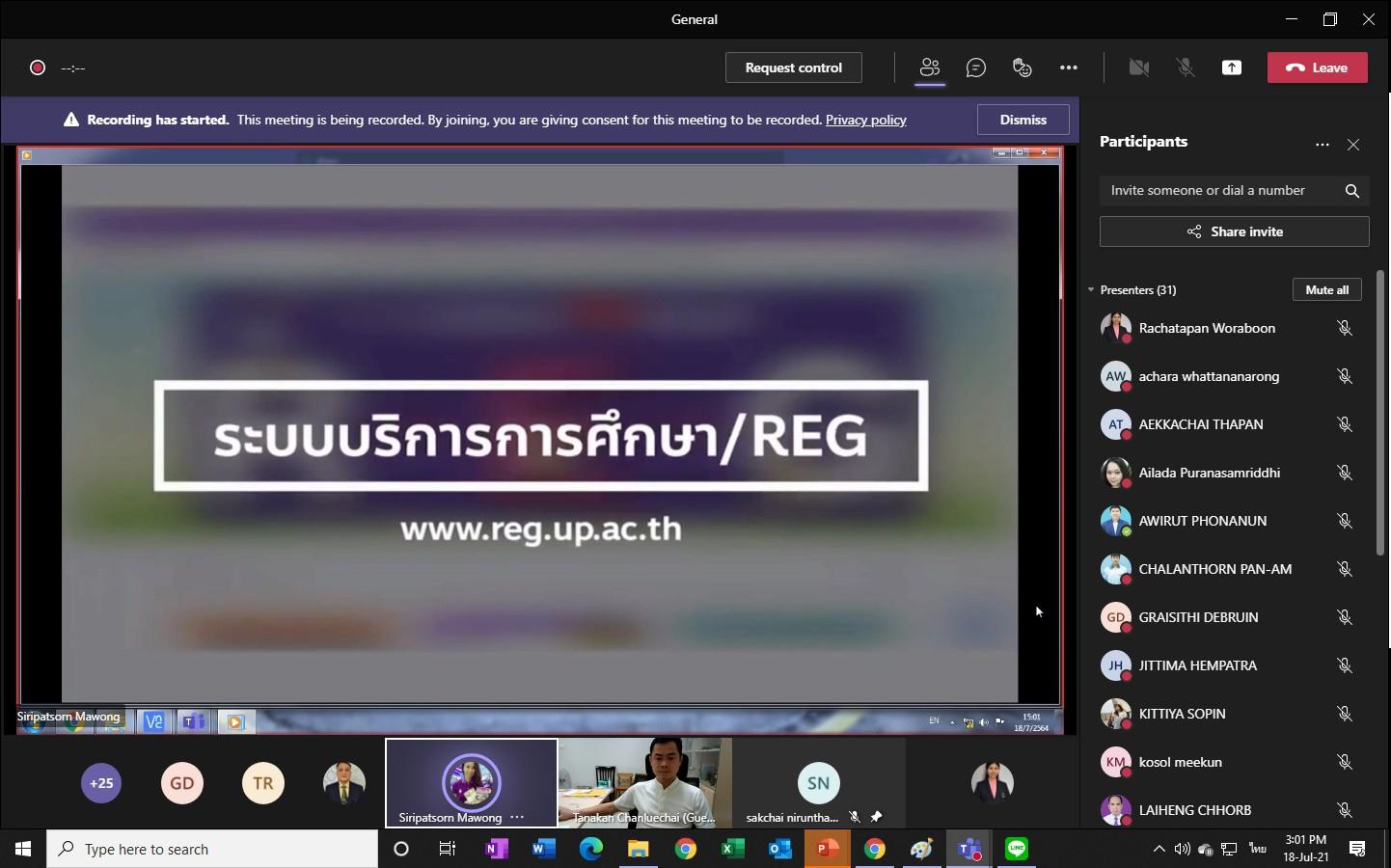Toggle mic icon for Rachatapan Woraboon
This screenshot has height=868, width=1391.
[1345, 328]
